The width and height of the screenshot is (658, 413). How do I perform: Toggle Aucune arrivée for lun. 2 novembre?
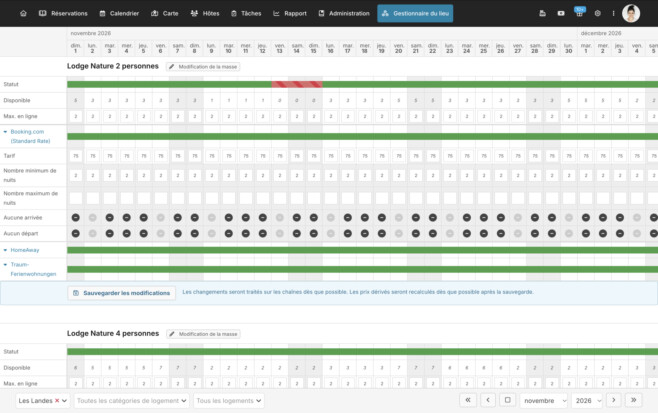[93, 217]
